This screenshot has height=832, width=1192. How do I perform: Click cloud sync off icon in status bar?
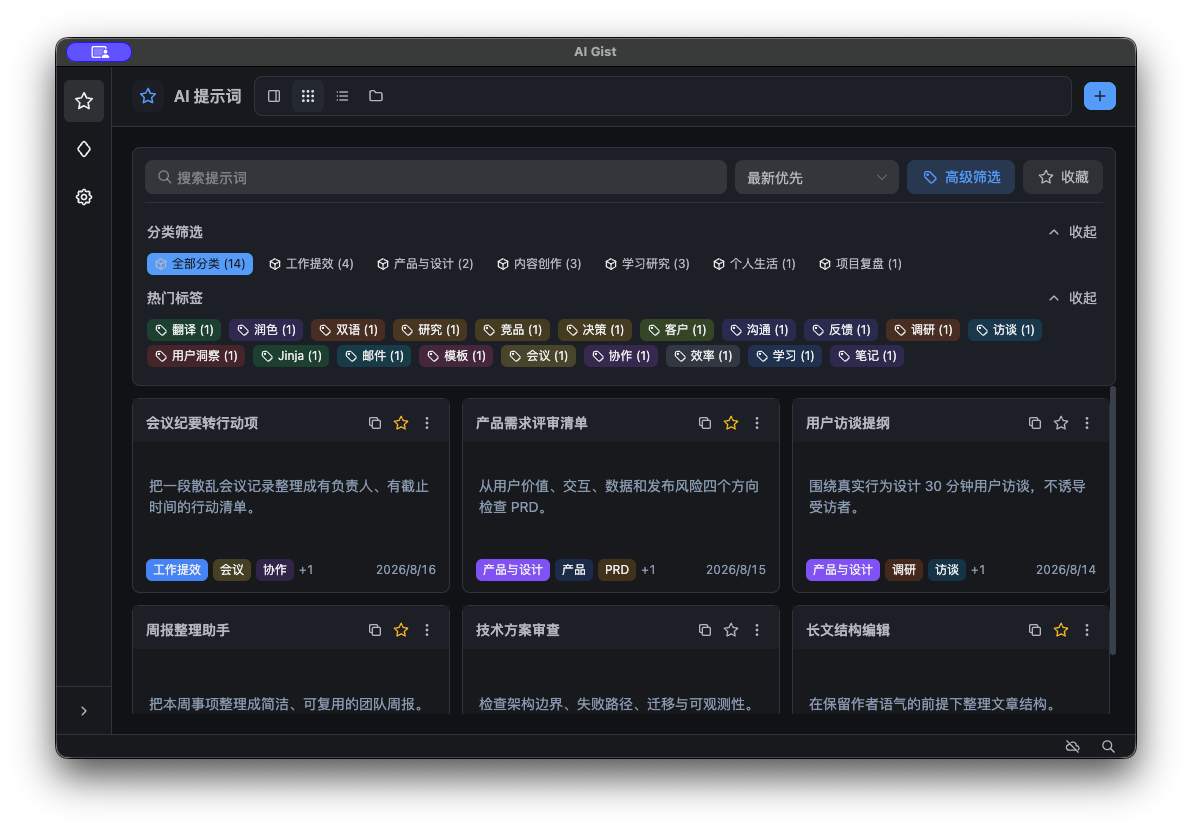1073,746
